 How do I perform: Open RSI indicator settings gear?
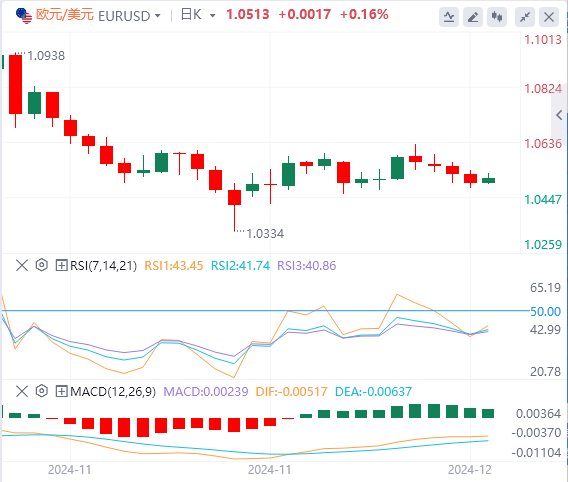(42, 265)
